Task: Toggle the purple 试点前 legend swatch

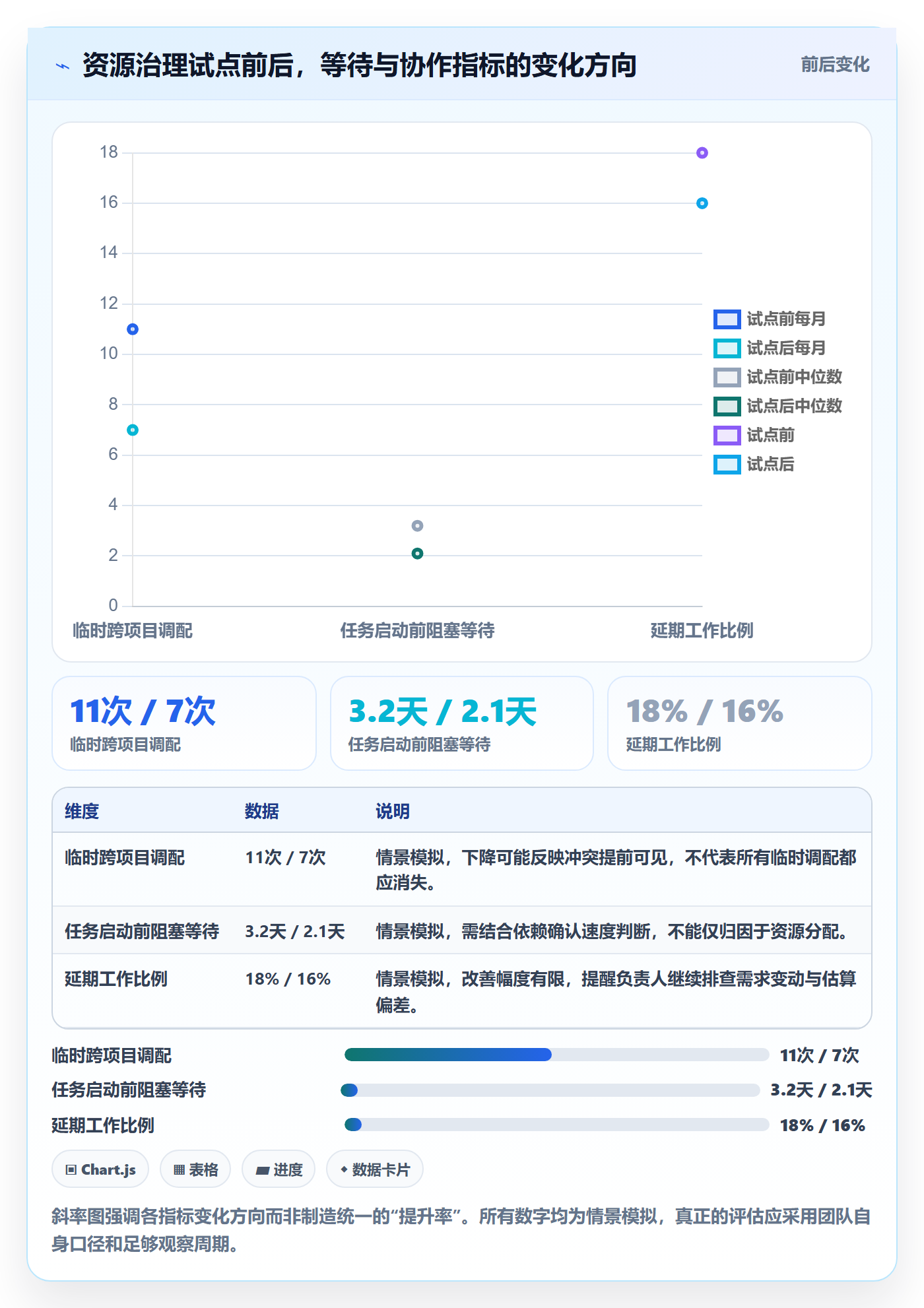Action: coord(727,436)
